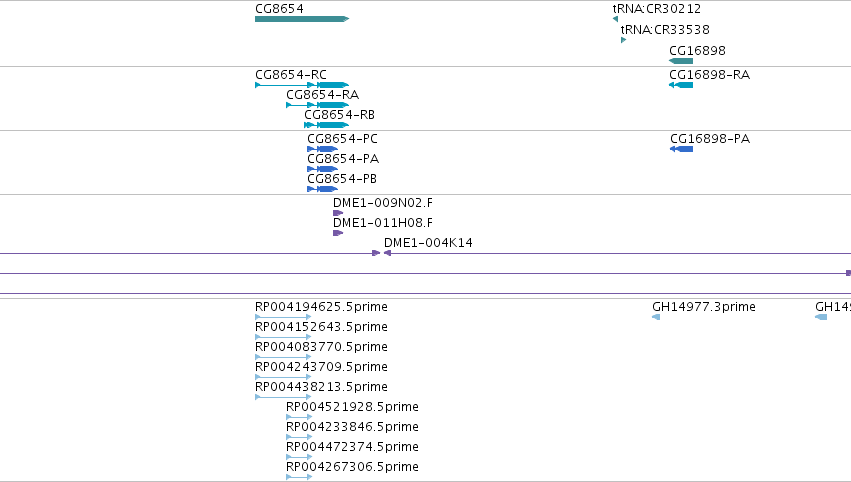The width and height of the screenshot is (851, 482).
Task: Click the DME1-011H08.F label
Action: pos(383,223)
